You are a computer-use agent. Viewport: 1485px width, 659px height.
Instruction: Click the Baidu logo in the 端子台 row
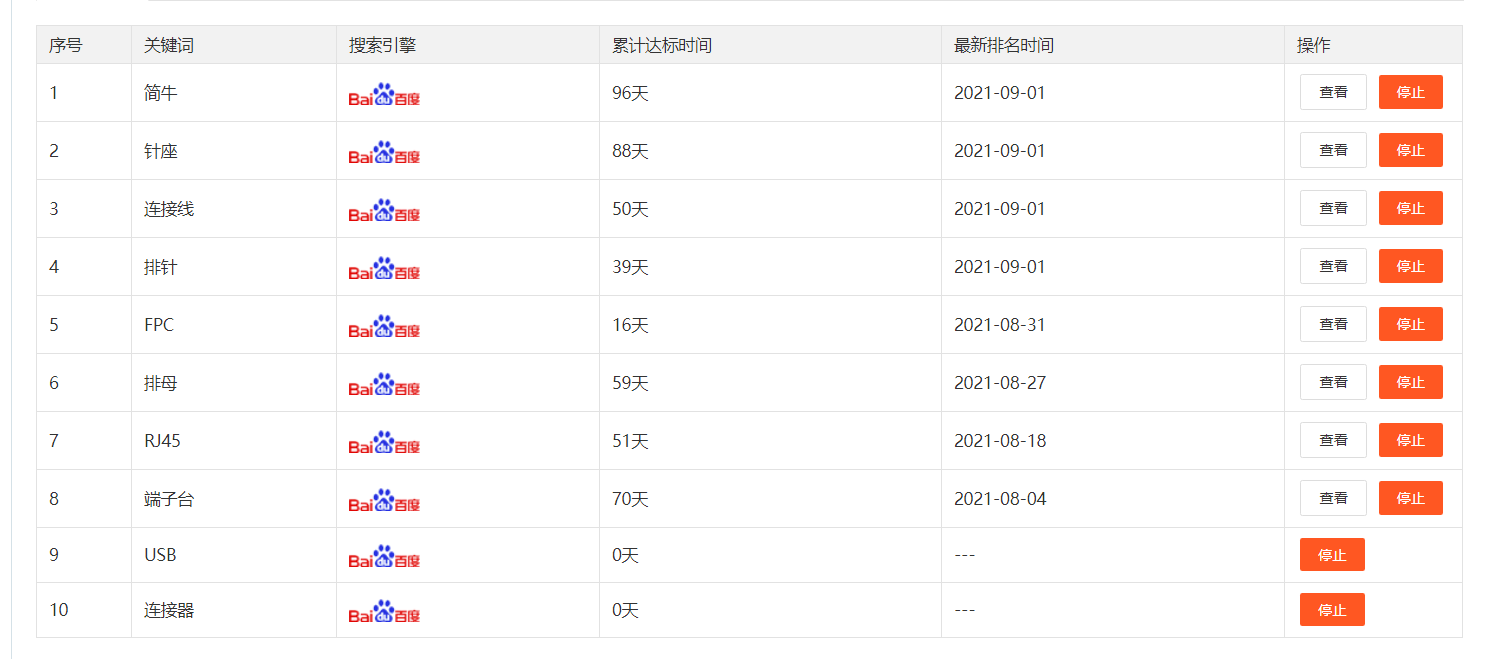point(384,501)
